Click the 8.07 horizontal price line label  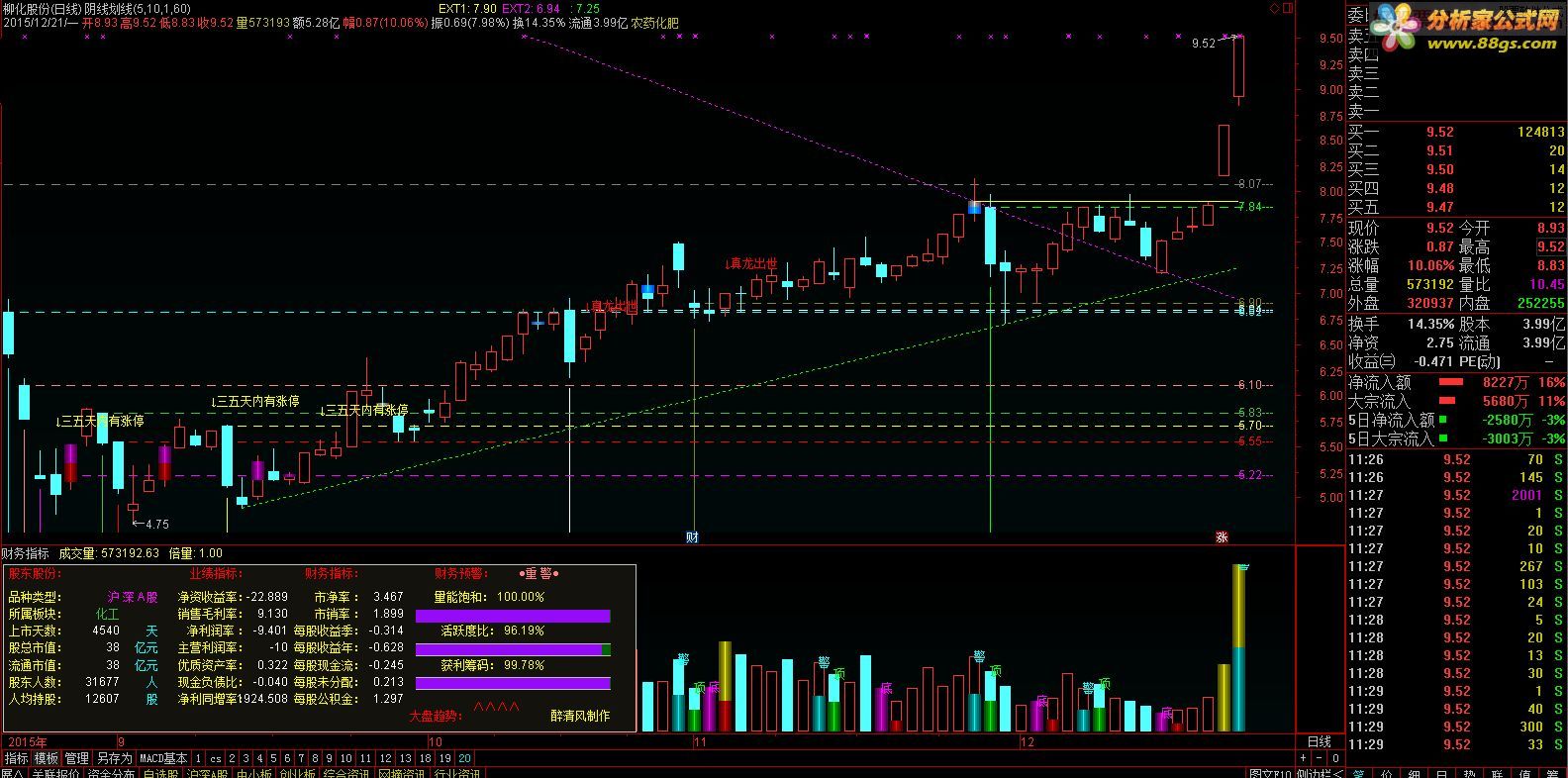click(x=1249, y=184)
